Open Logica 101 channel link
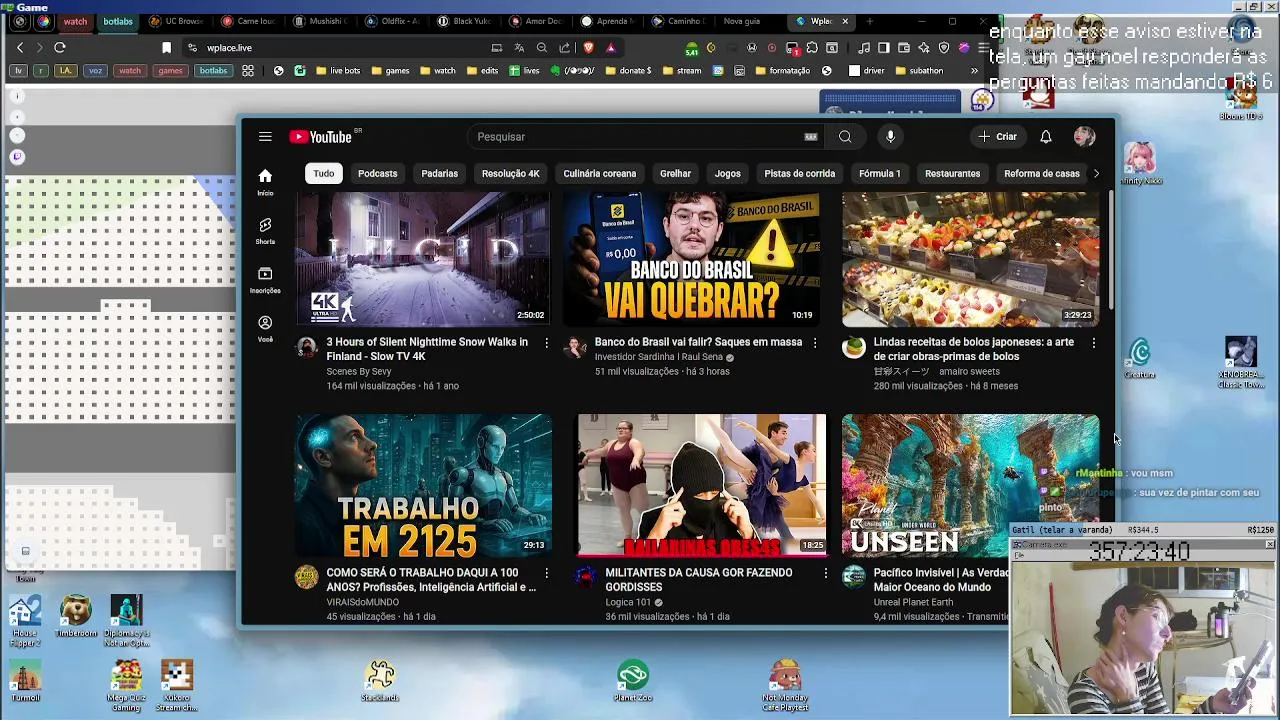The width and height of the screenshot is (1280, 720). tap(628, 602)
